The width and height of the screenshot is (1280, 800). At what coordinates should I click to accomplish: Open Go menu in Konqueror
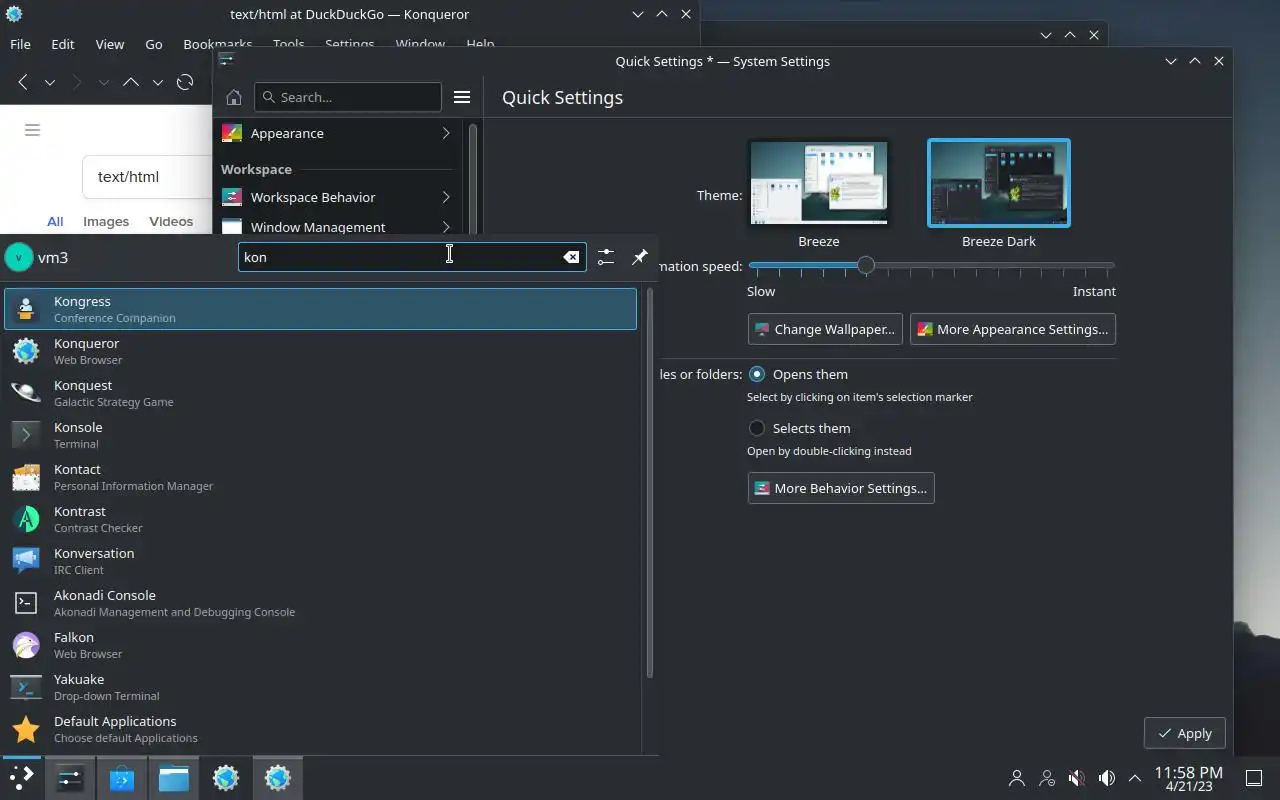click(x=154, y=44)
